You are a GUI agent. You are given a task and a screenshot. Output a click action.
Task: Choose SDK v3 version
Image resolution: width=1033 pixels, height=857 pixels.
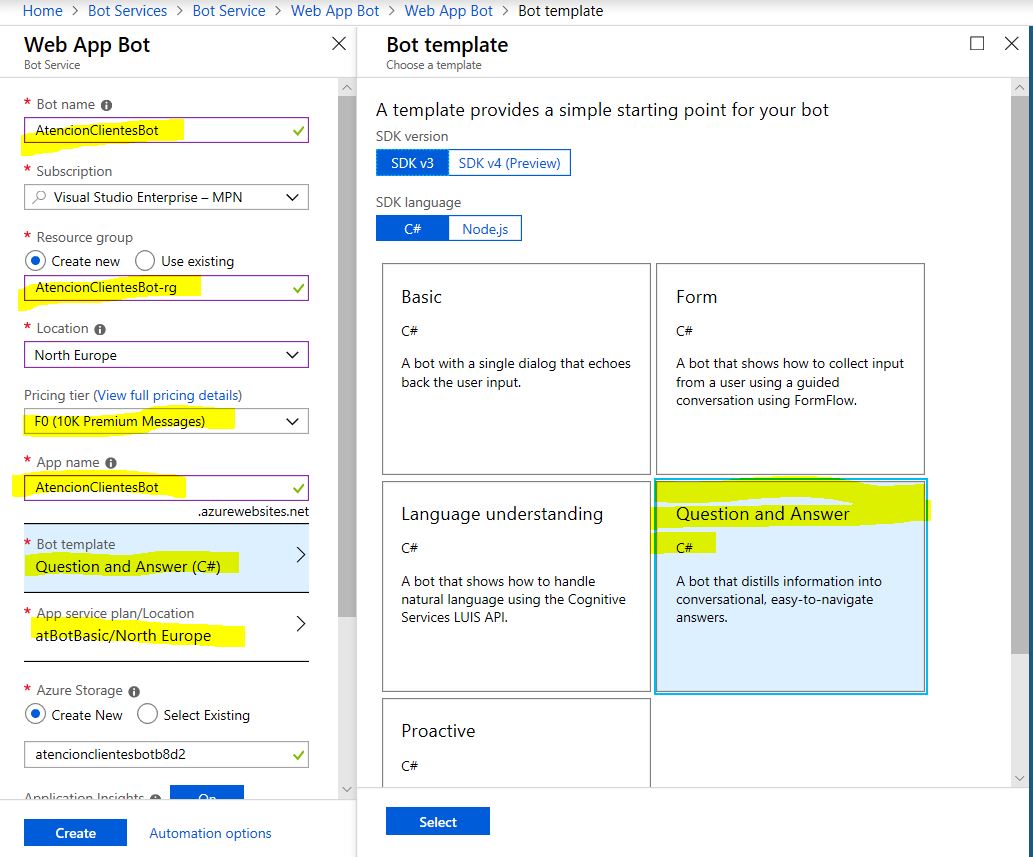click(x=412, y=163)
